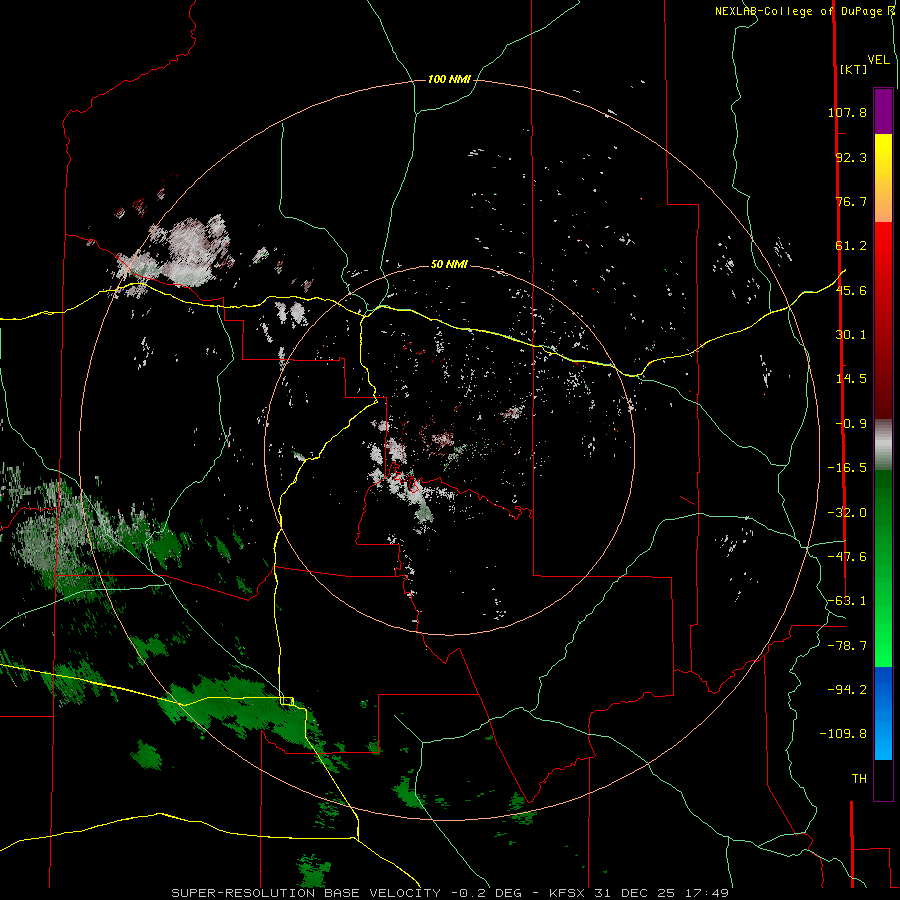Image resolution: width=900 pixels, height=900 pixels.
Task: Click the -109.8 velocity scale value
Action: tap(843, 734)
